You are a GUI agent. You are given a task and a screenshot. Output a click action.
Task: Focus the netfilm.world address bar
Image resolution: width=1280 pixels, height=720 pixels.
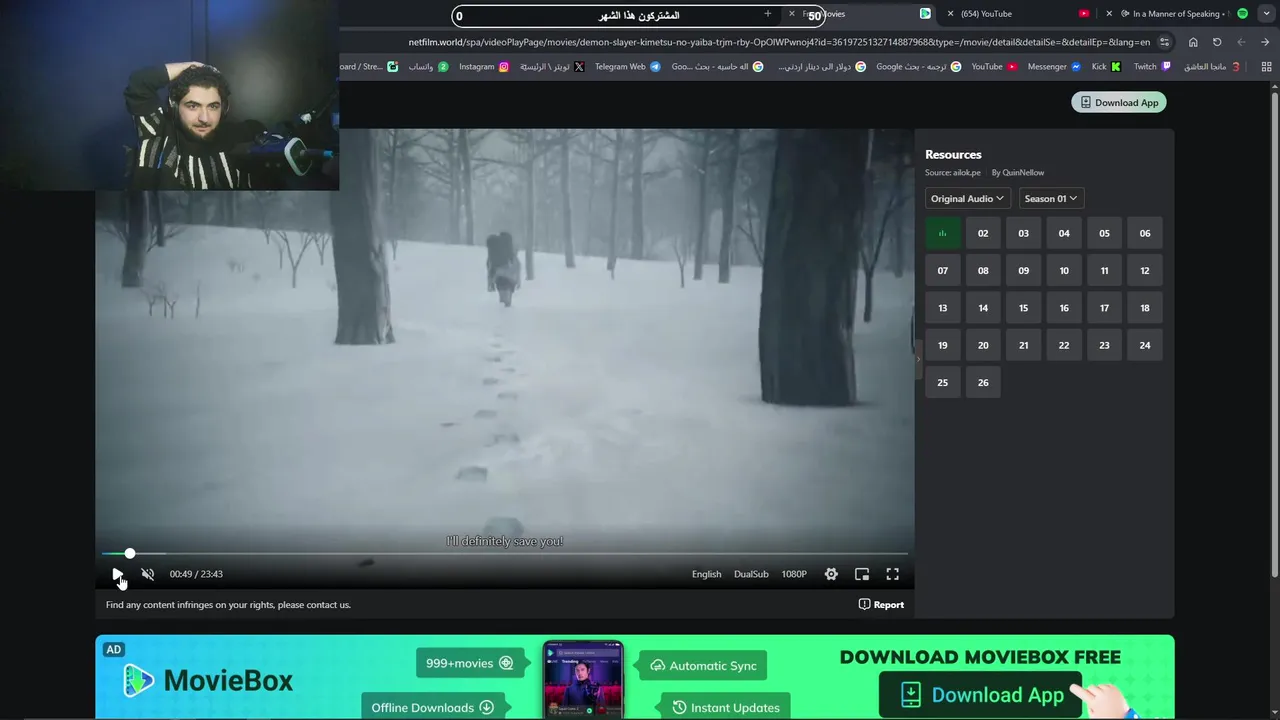pos(778,42)
